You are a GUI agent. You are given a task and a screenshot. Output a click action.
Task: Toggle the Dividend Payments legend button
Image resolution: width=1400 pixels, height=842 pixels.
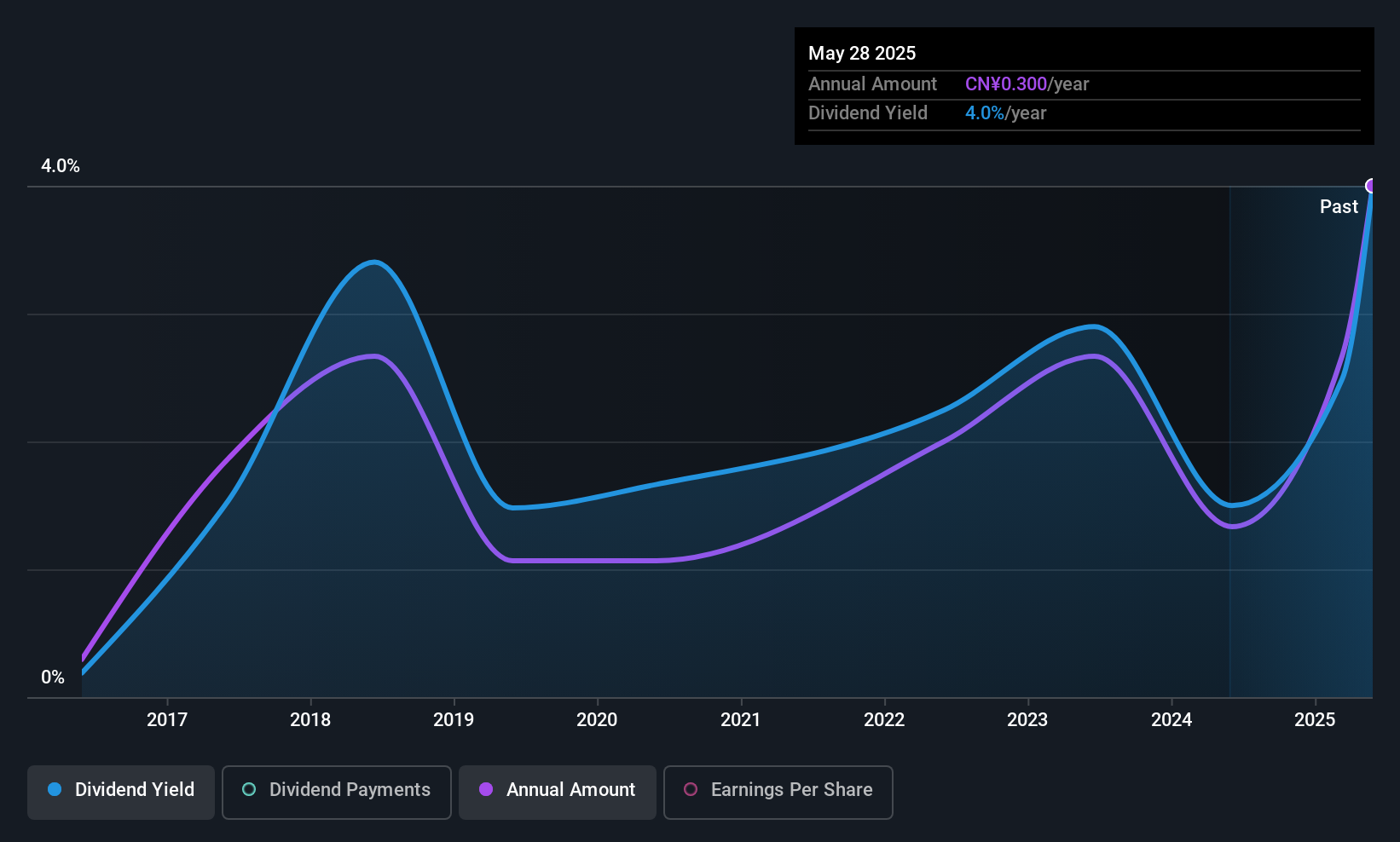337,792
